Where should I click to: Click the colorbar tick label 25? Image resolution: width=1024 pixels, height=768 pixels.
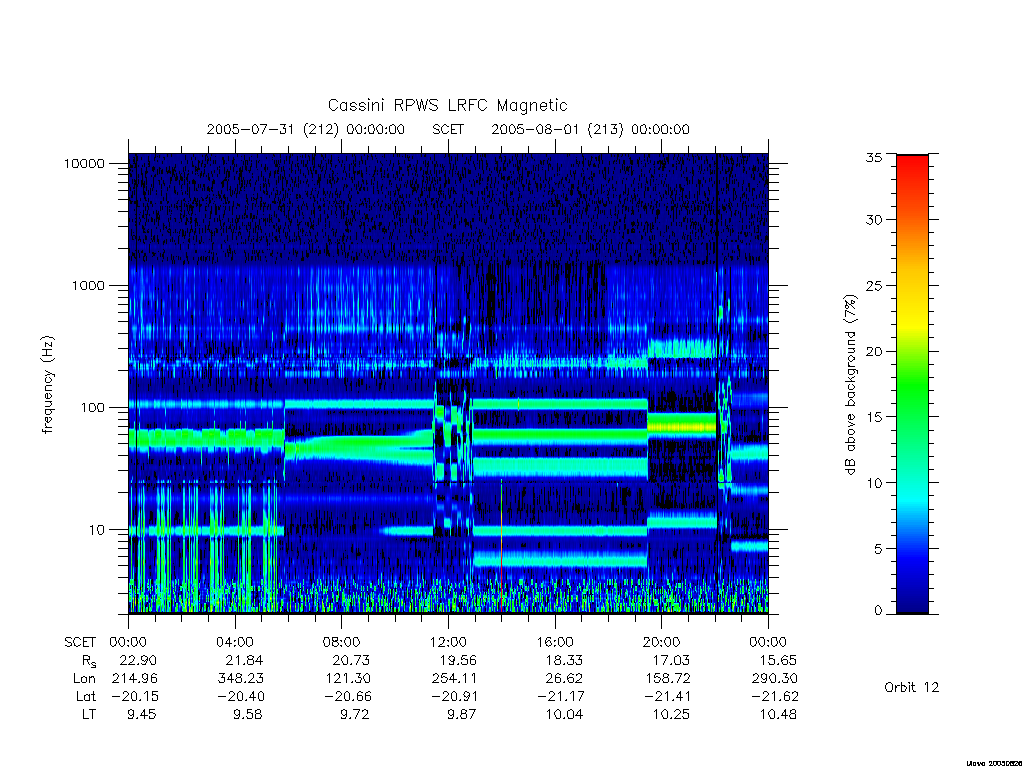point(874,286)
